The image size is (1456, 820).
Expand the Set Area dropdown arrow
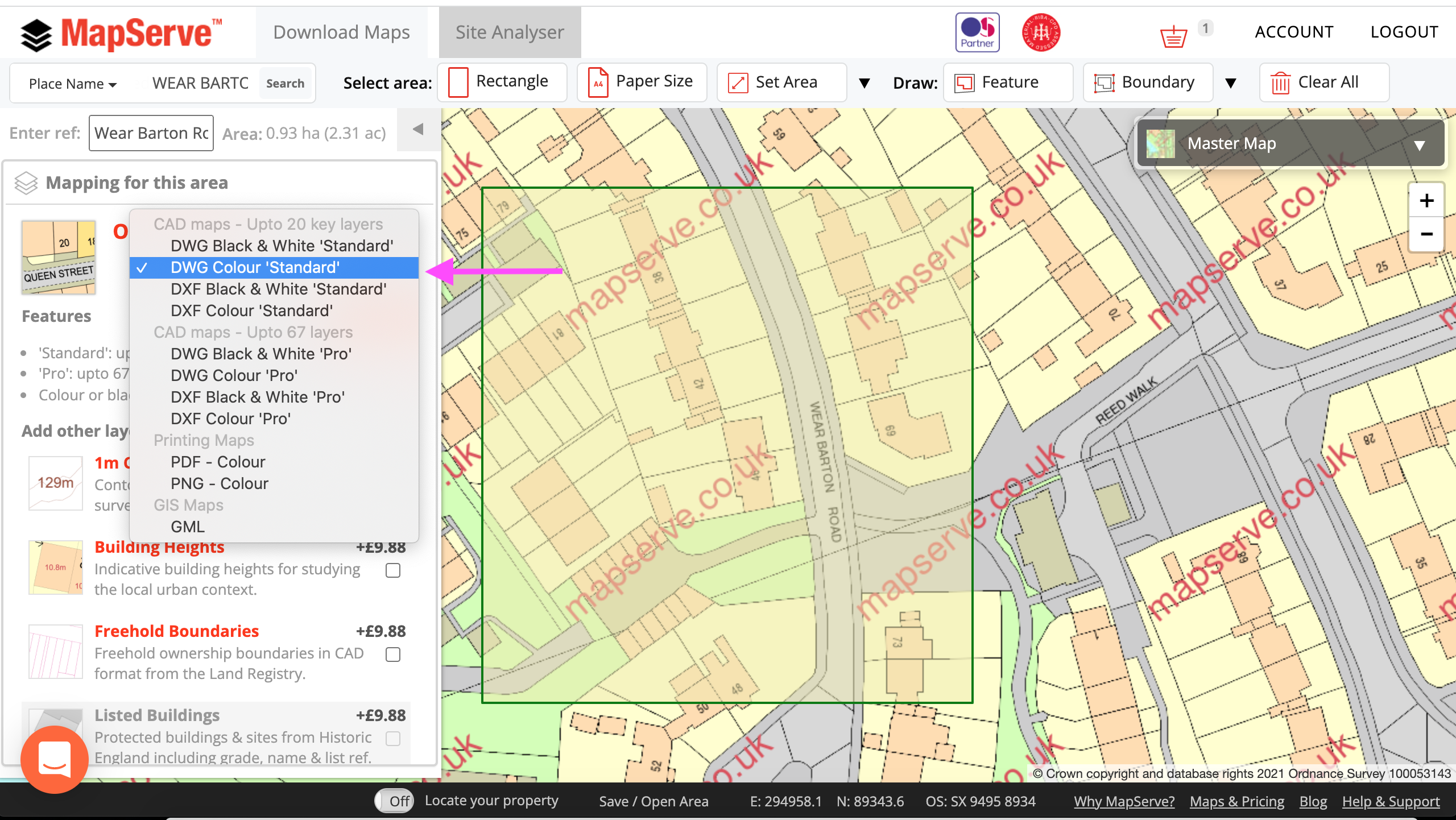(862, 83)
